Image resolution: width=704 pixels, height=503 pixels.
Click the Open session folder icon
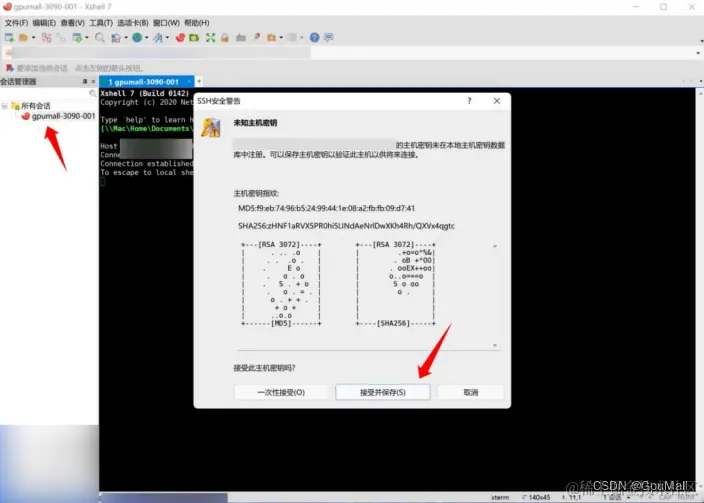tap(24, 38)
